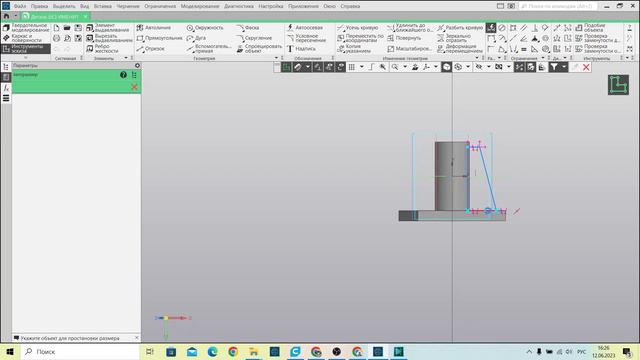Open Windows Start button
The image size is (640, 360).
coord(10,351)
